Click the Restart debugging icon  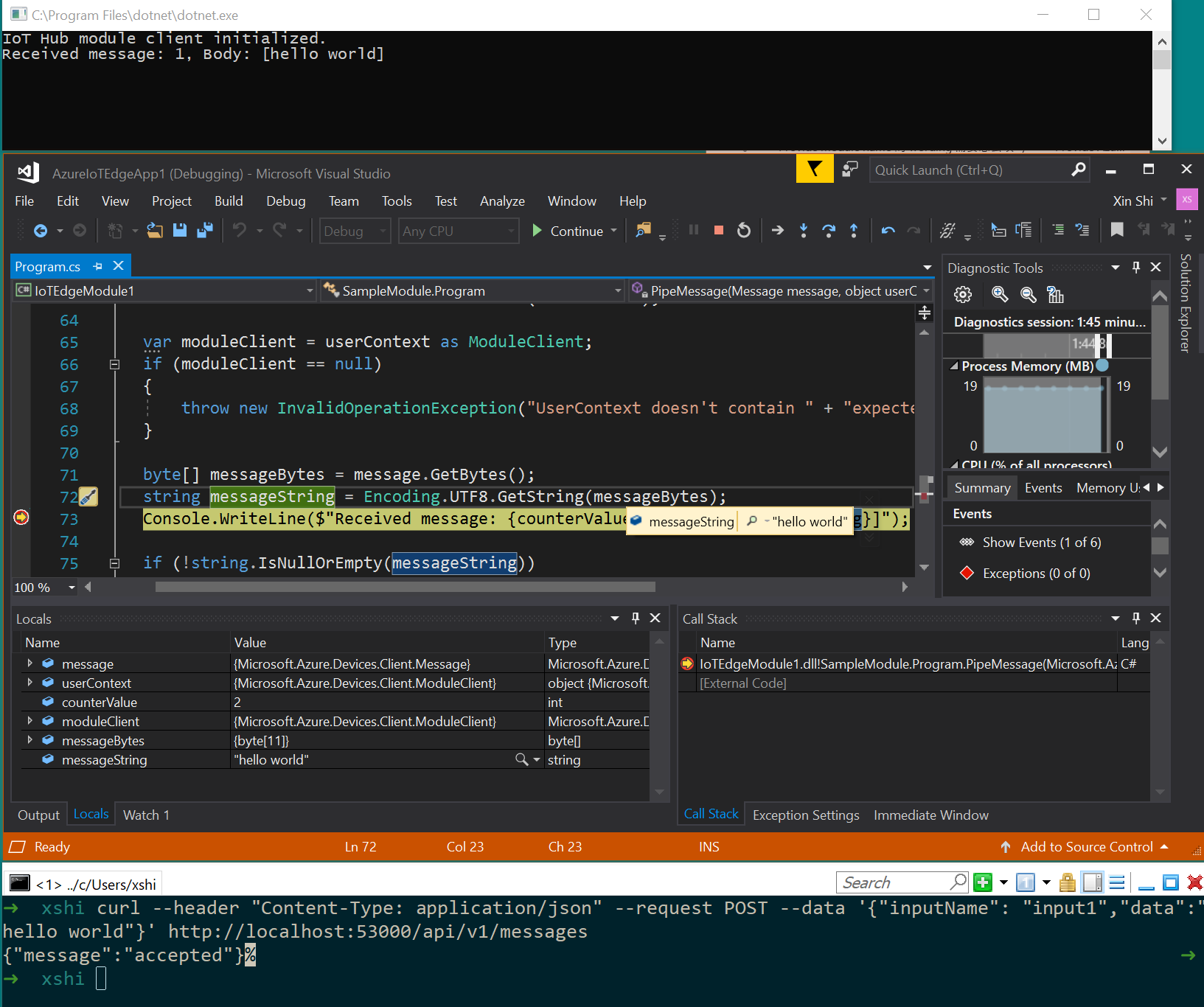coord(743,230)
